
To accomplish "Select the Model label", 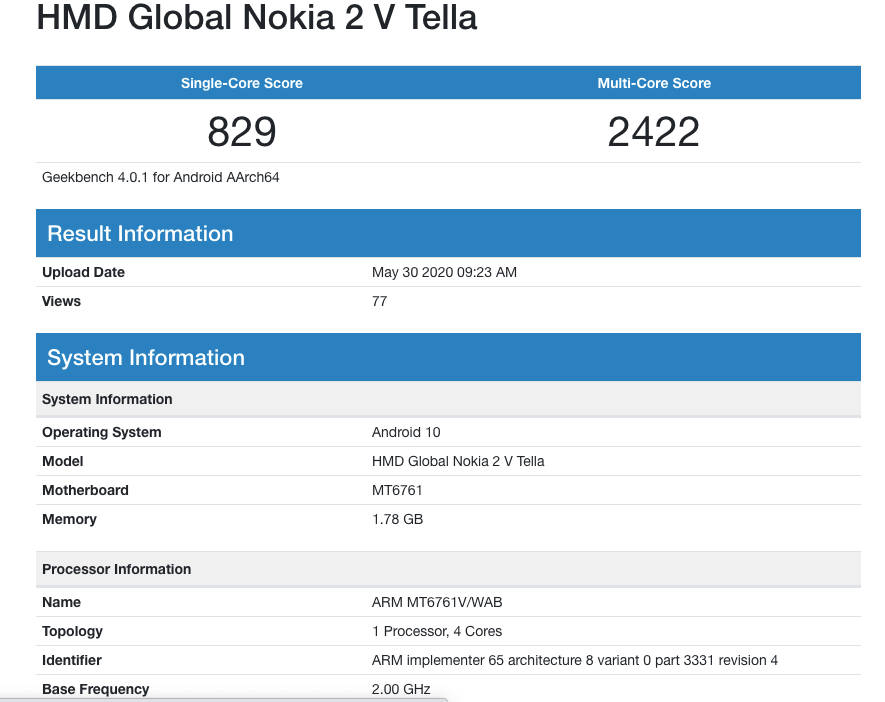I will [63, 461].
